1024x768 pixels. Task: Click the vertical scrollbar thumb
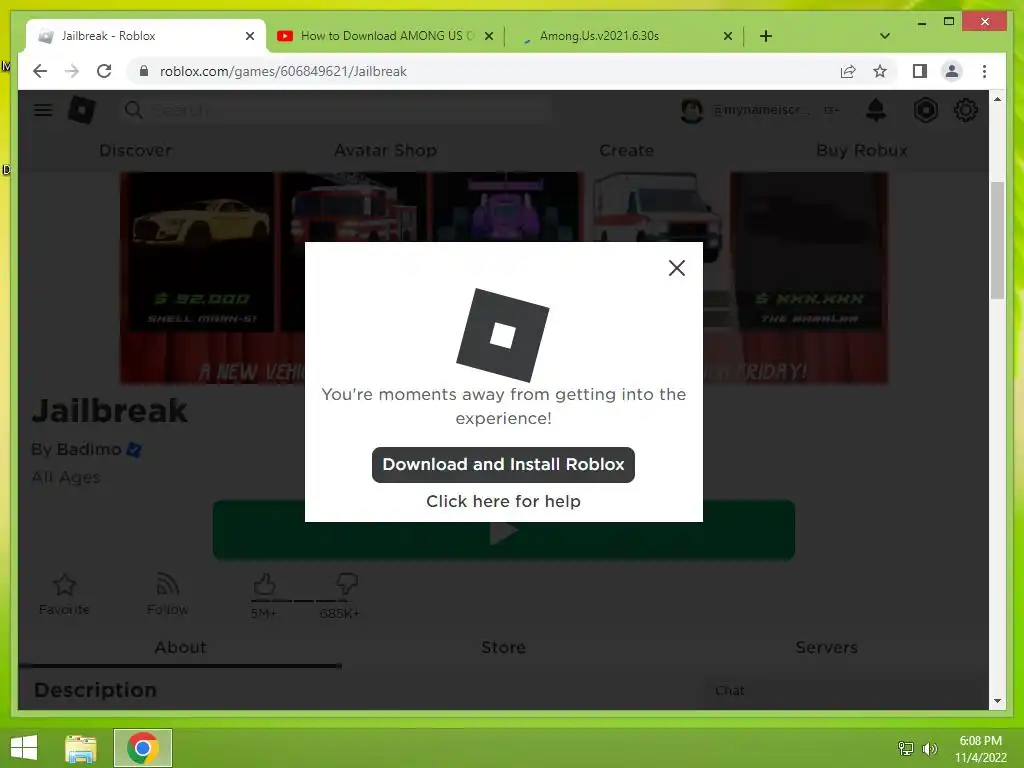(x=997, y=240)
